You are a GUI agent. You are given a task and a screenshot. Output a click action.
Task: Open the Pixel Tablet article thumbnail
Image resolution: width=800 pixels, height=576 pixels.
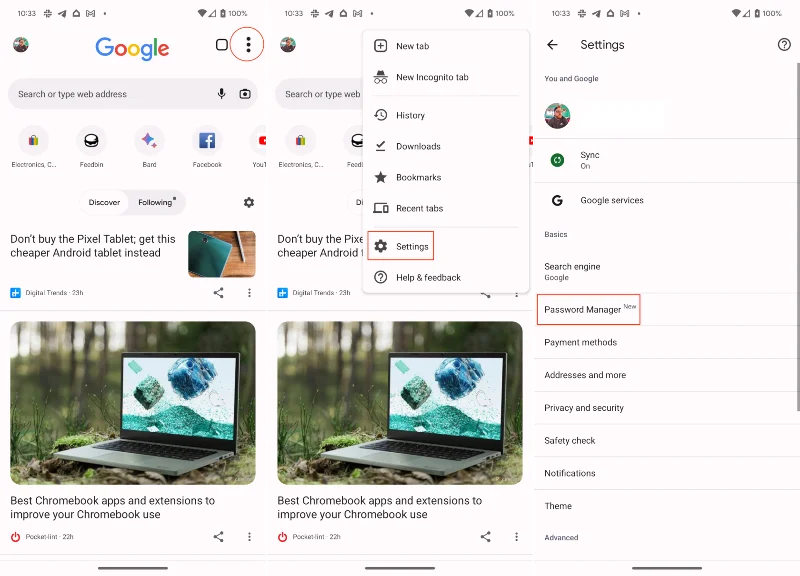pyautogui.click(x=221, y=254)
